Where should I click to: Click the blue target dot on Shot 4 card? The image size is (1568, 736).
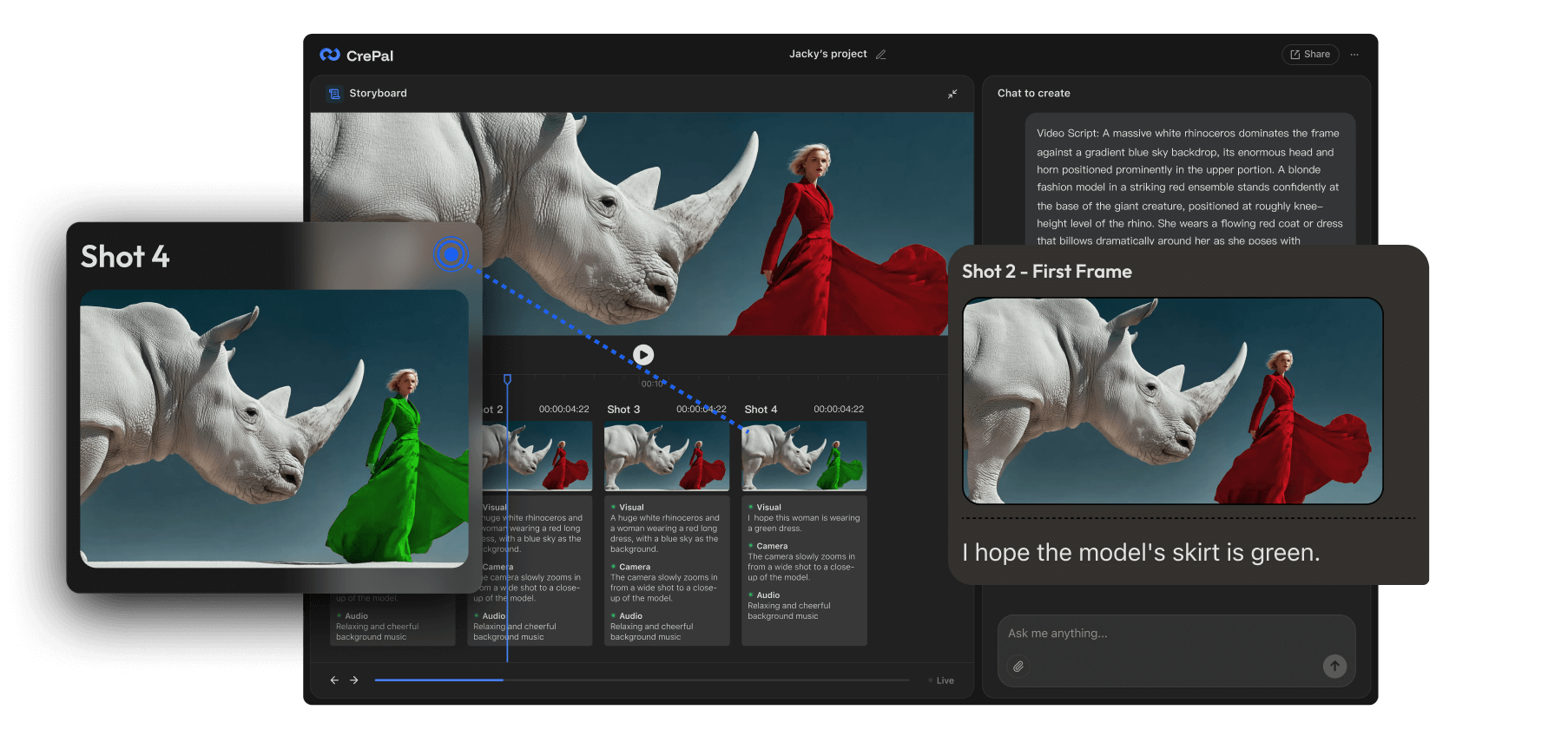(x=451, y=254)
